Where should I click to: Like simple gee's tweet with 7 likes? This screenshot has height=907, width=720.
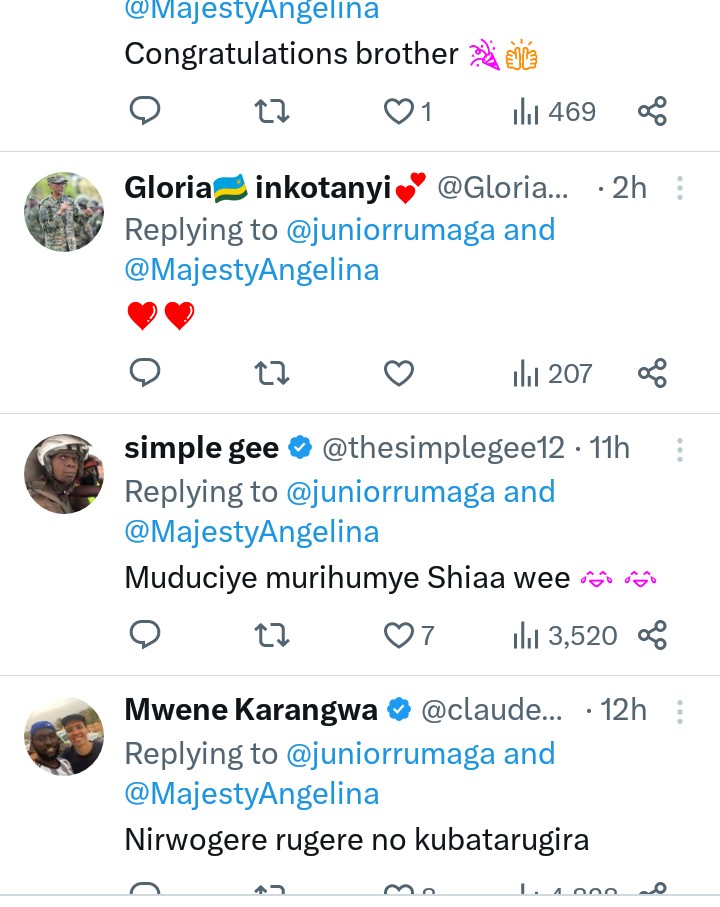click(x=400, y=635)
